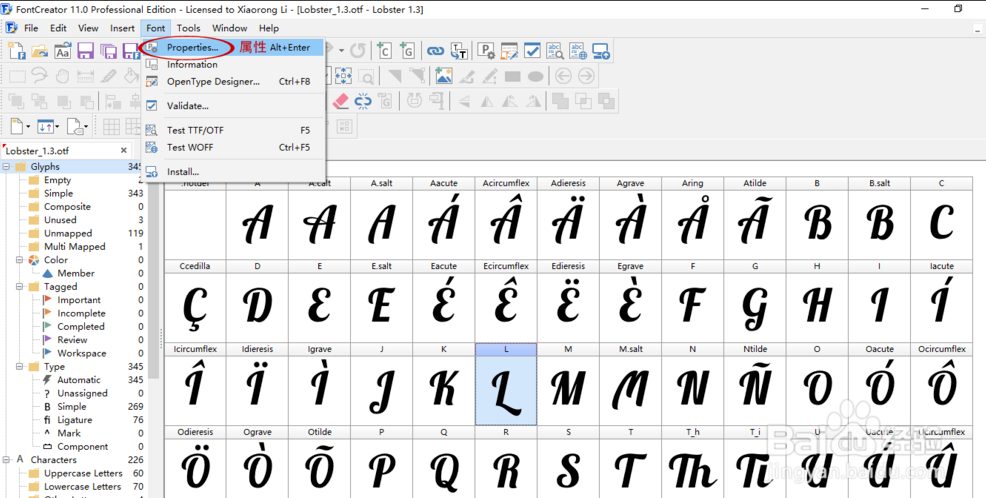Collapse the Tagged tree node
Image resolution: width=986 pixels, height=498 pixels.
point(20,287)
